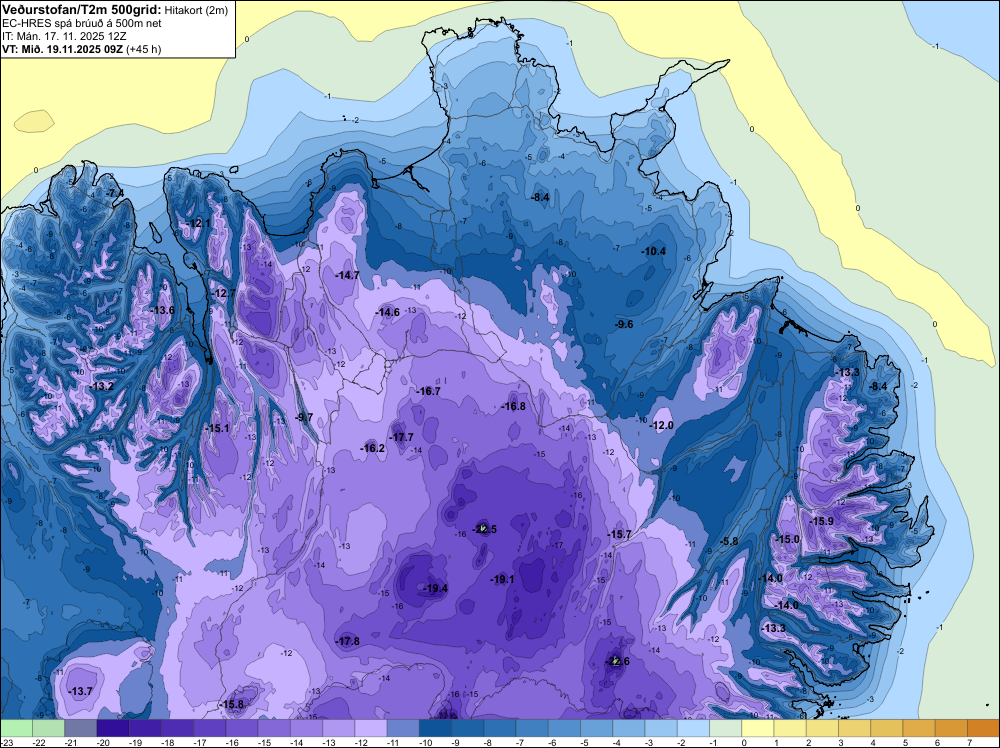
Task: Click the -22.6 temperature reading
Action: point(617,661)
